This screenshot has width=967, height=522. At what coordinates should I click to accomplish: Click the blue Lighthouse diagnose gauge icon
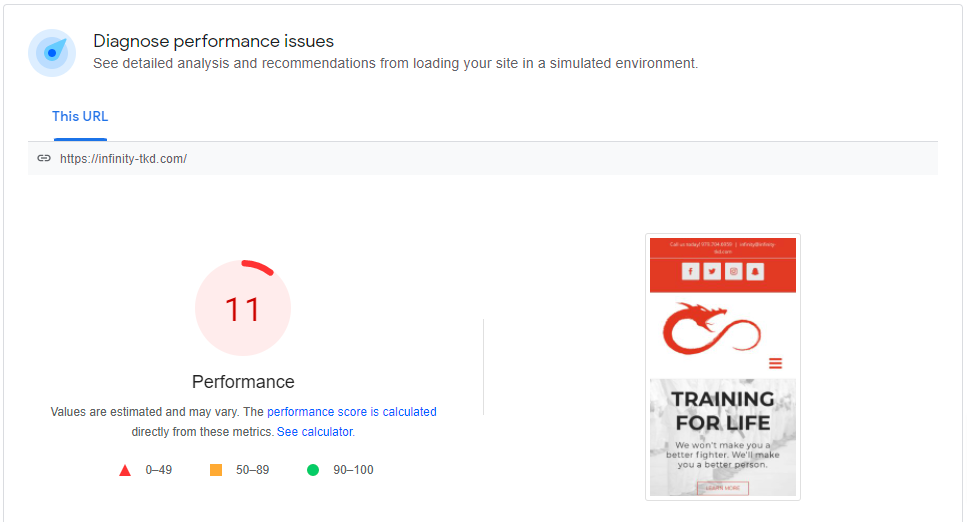click(52, 53)
